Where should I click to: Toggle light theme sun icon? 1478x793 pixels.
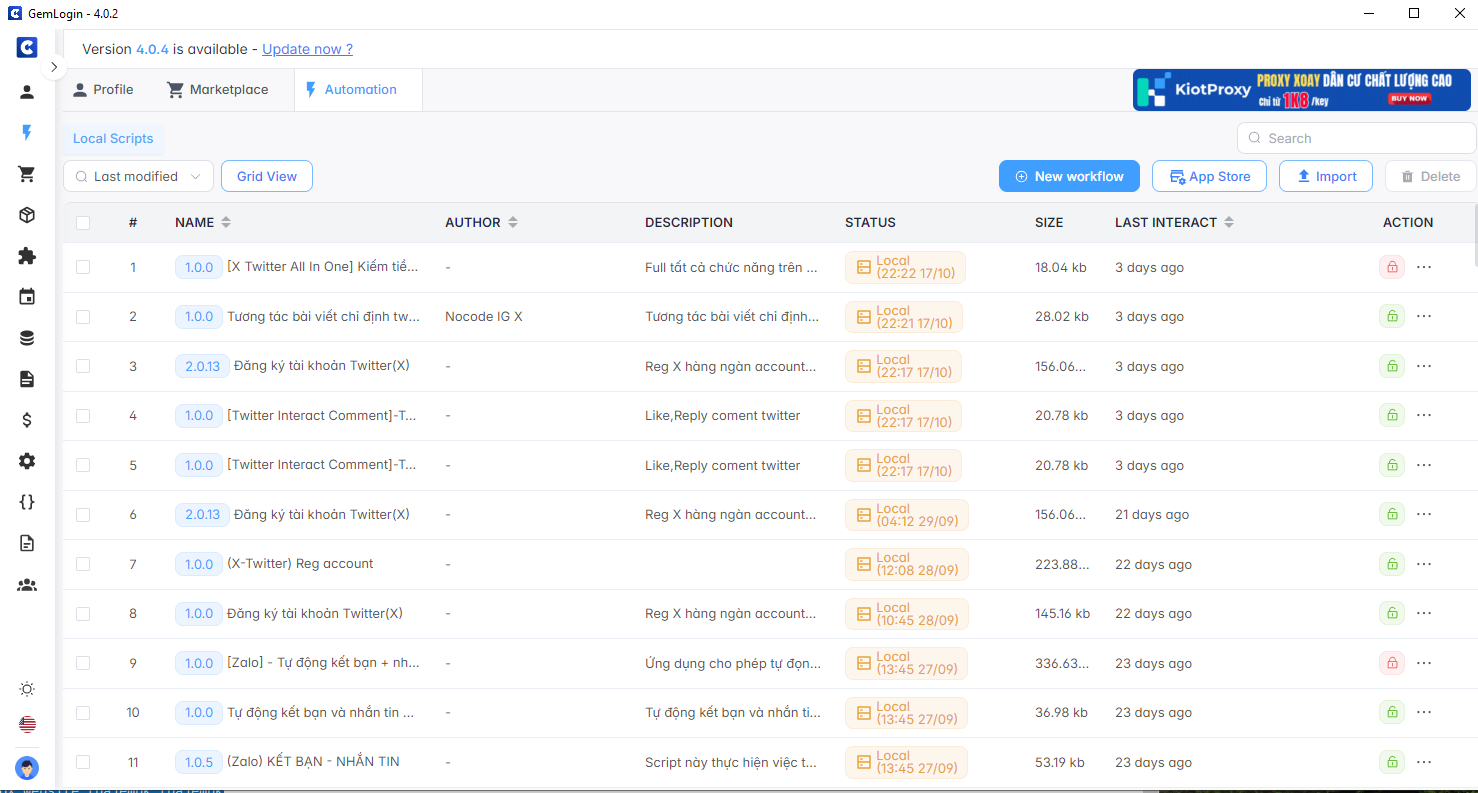tap(27, 689)
